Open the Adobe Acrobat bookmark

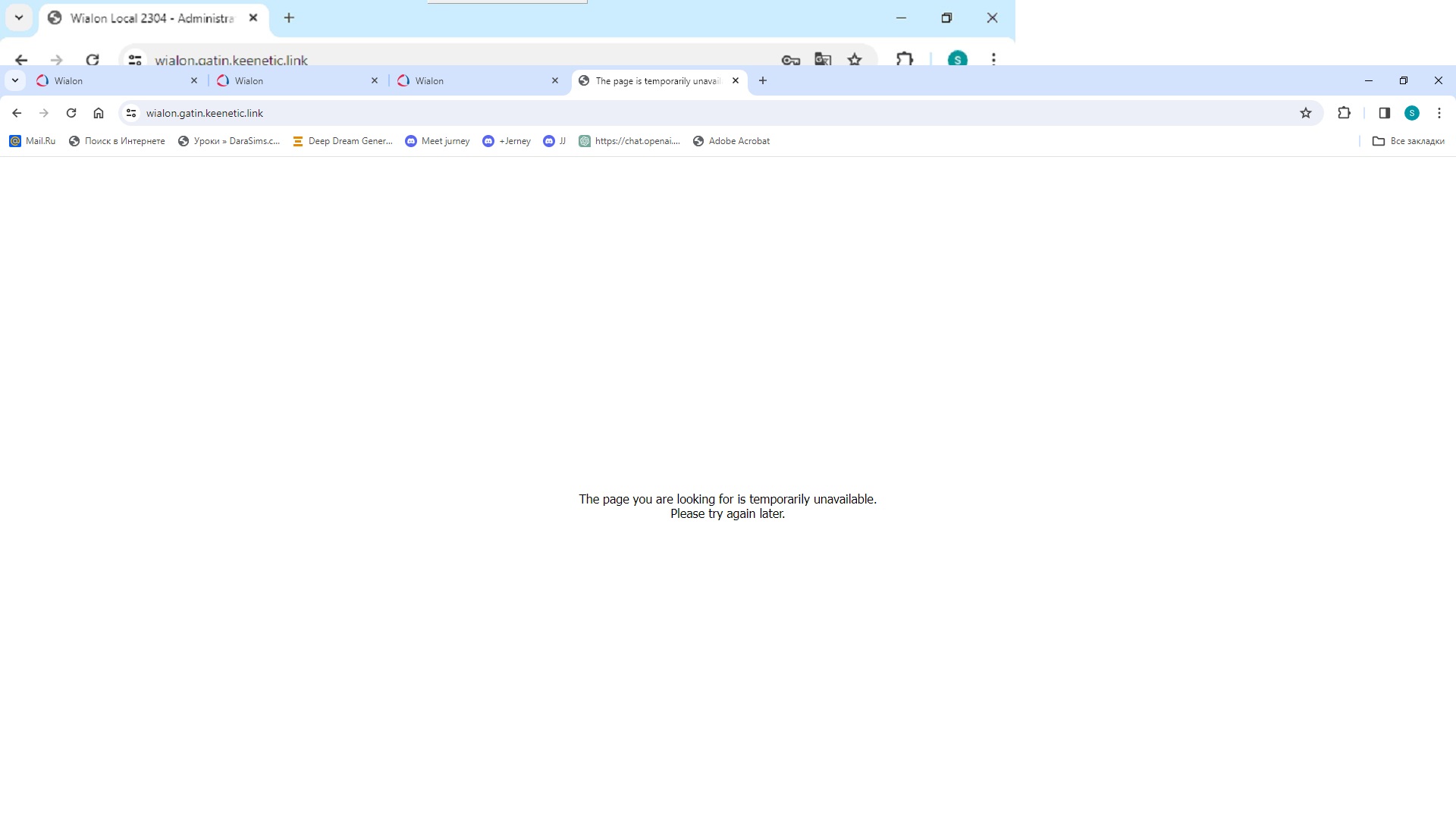[731, 141]
